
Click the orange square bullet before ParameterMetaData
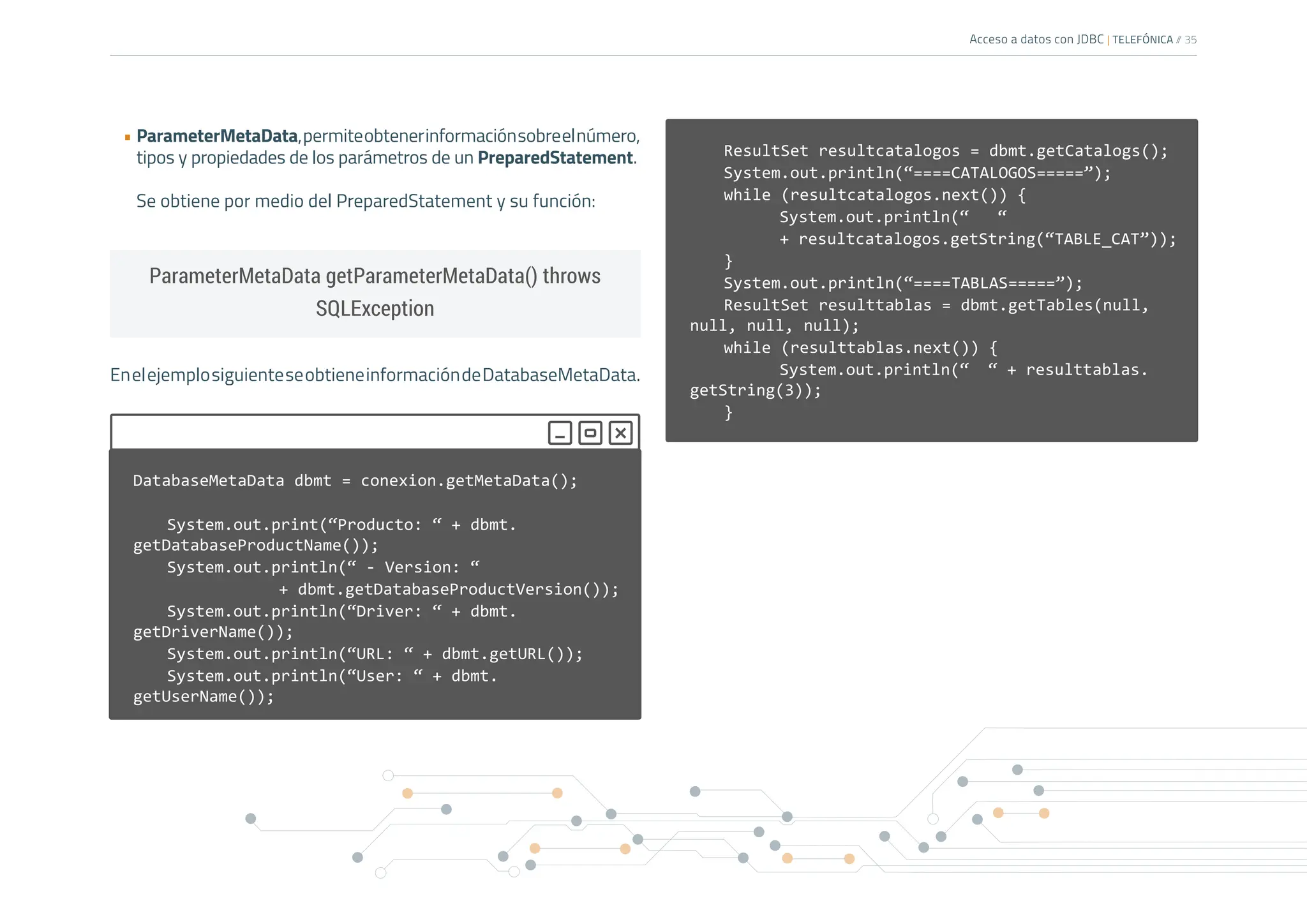coord(128,137)
